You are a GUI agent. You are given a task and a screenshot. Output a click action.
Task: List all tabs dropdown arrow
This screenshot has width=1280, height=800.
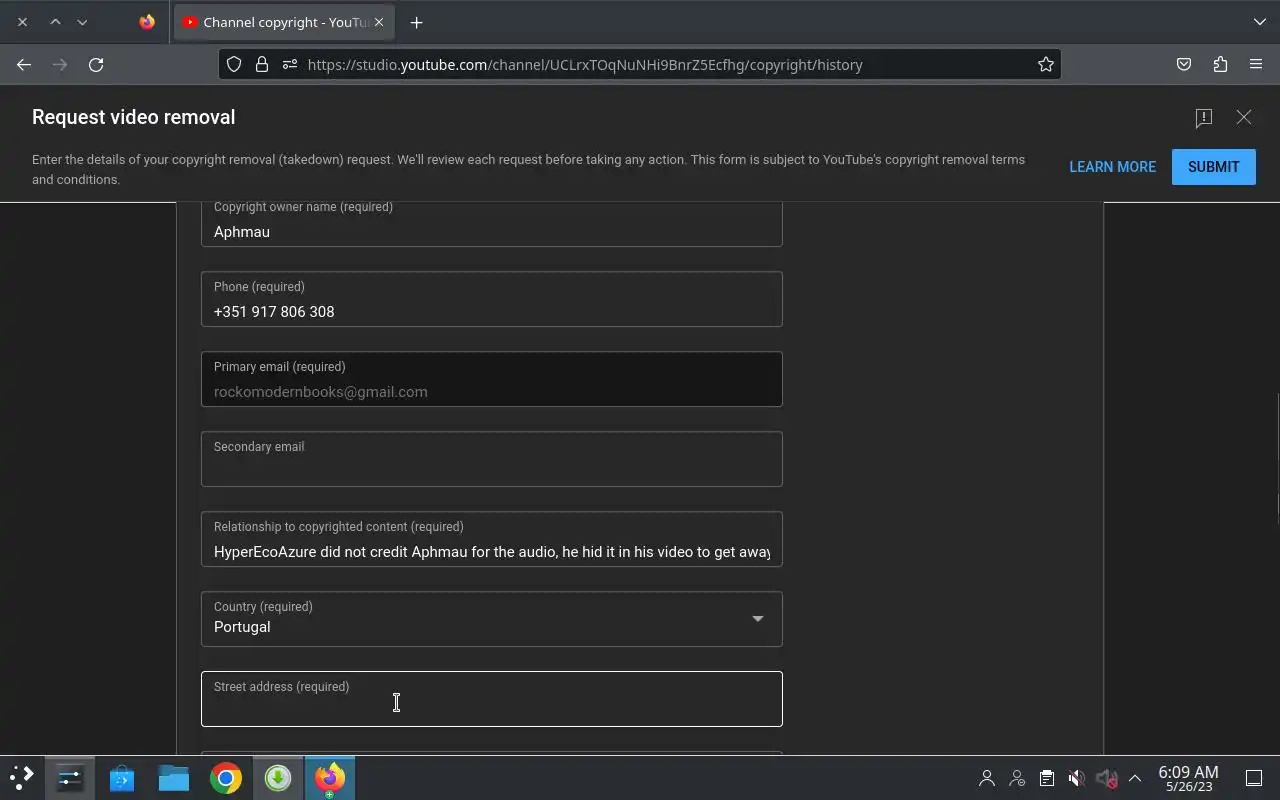pos(1259,22)
